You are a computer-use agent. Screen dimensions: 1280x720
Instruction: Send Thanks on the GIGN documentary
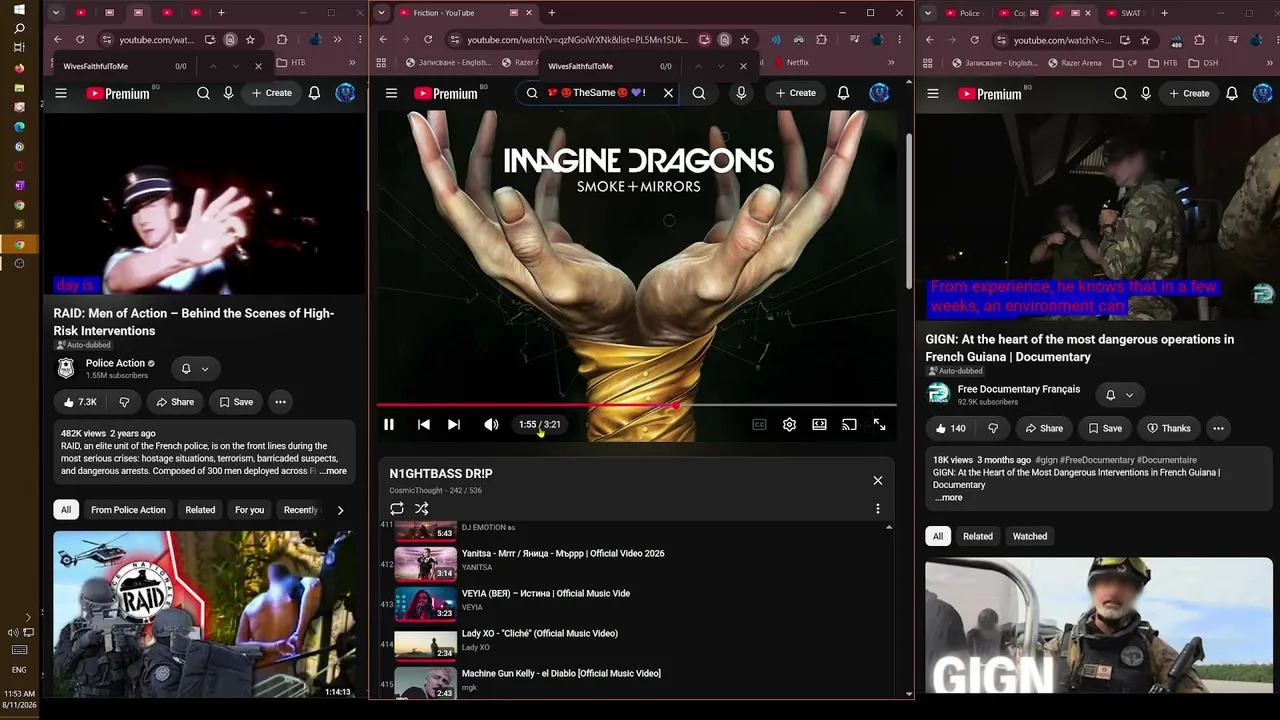[x=1168, y=428]
